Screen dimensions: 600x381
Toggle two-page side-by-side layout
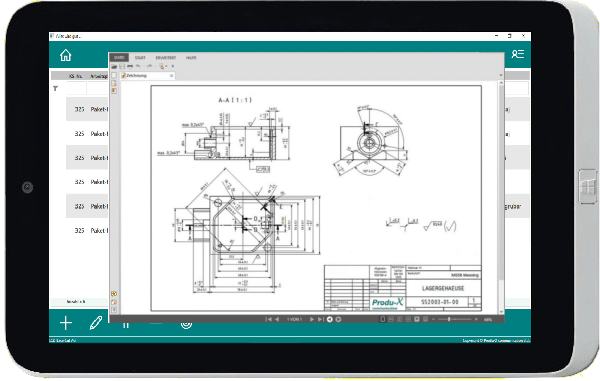click(399, 319)
